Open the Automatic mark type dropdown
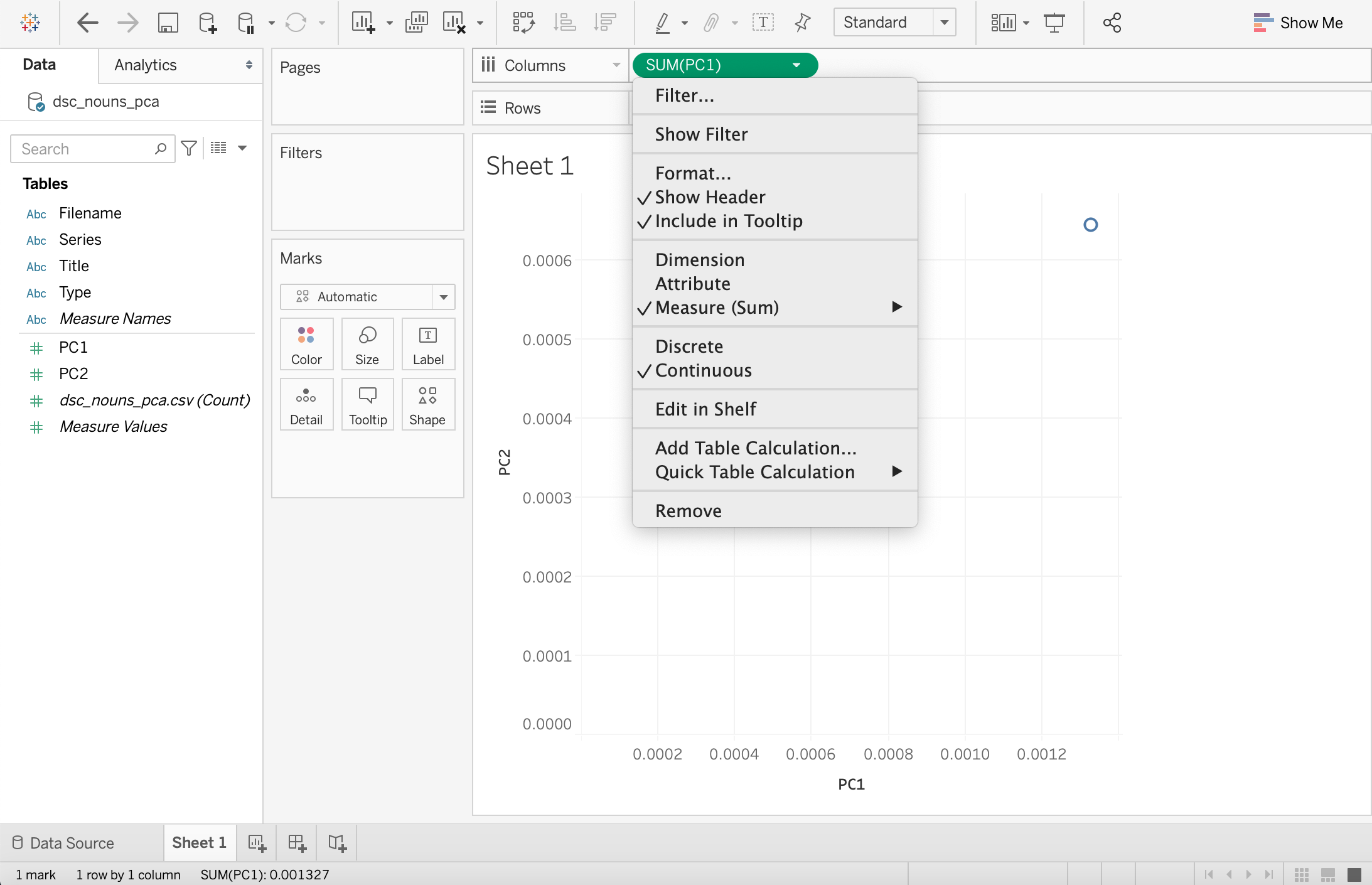 point(444,296)
